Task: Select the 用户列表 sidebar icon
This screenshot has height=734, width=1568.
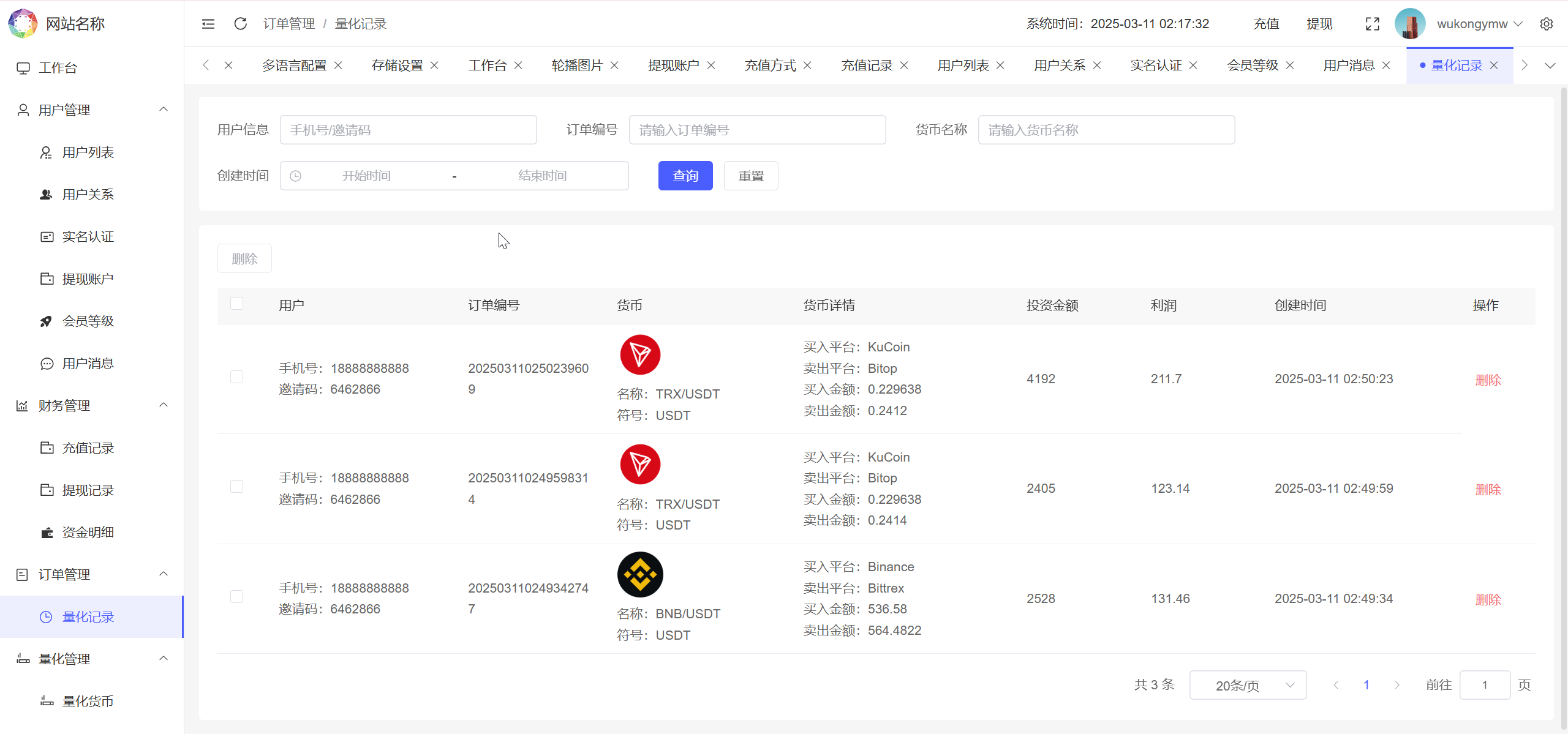Action: [x=47, y=152]
